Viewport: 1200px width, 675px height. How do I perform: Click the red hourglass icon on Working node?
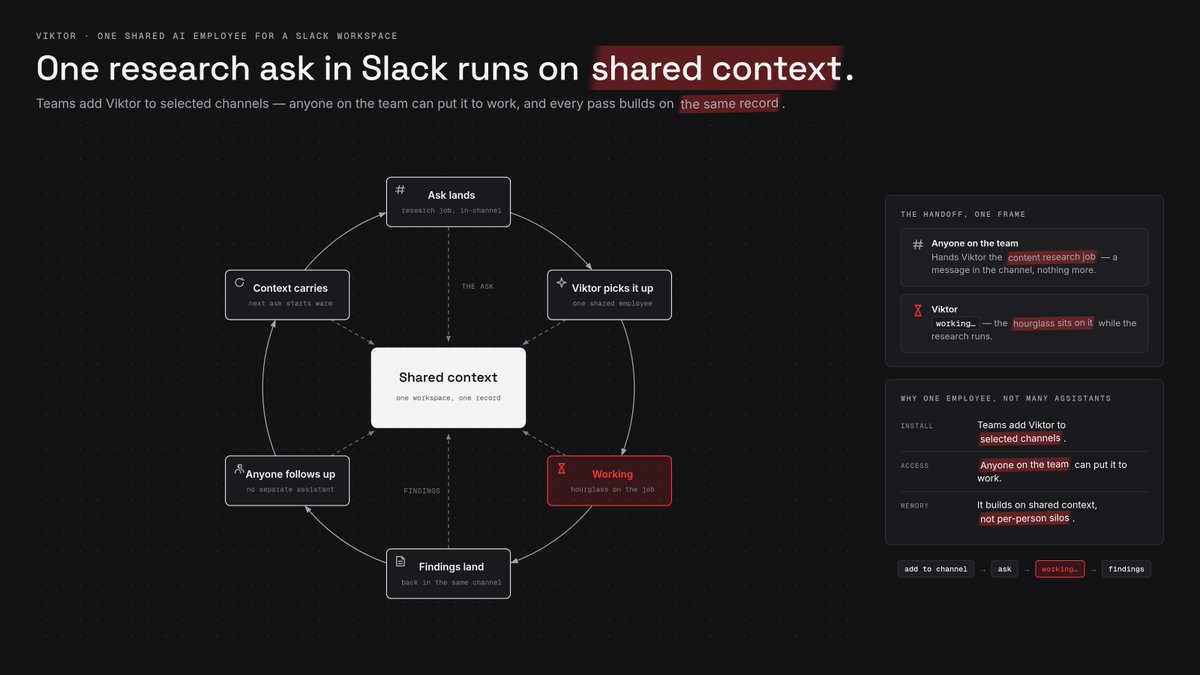point(561,468)
